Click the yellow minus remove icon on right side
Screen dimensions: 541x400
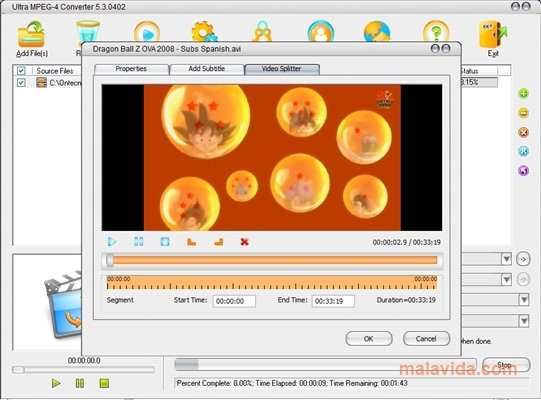(523, 113)
